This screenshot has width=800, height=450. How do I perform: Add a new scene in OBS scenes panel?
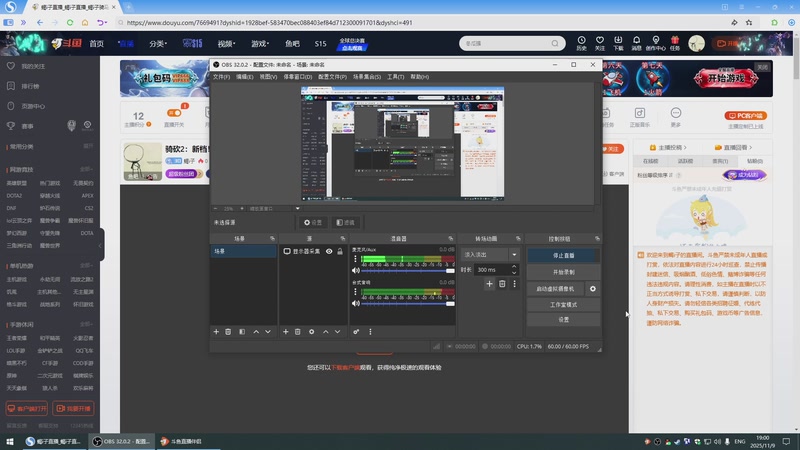[x=216, y=332]
